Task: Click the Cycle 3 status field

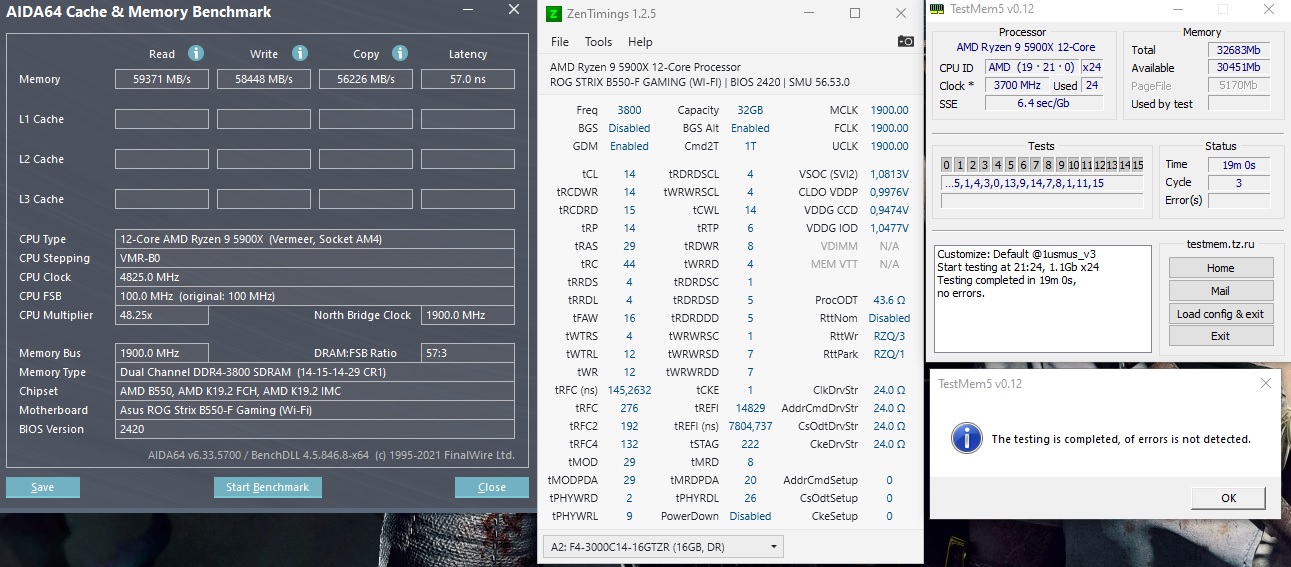Action: point(1238,182)
